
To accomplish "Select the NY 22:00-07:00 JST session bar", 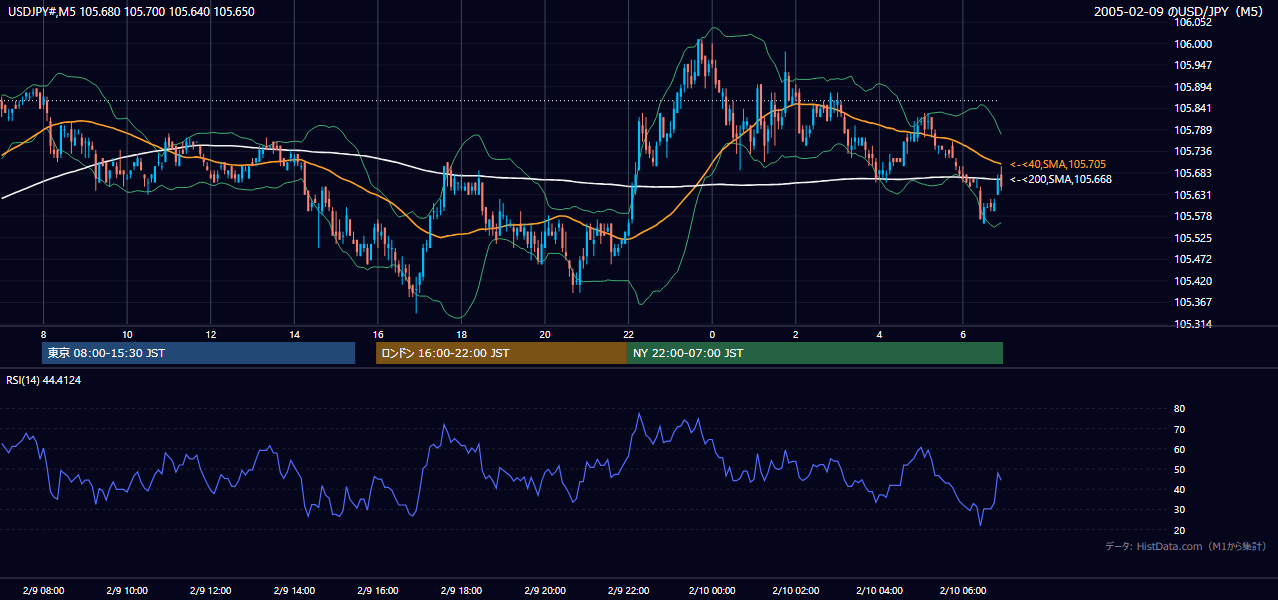I will pos(815,353).
